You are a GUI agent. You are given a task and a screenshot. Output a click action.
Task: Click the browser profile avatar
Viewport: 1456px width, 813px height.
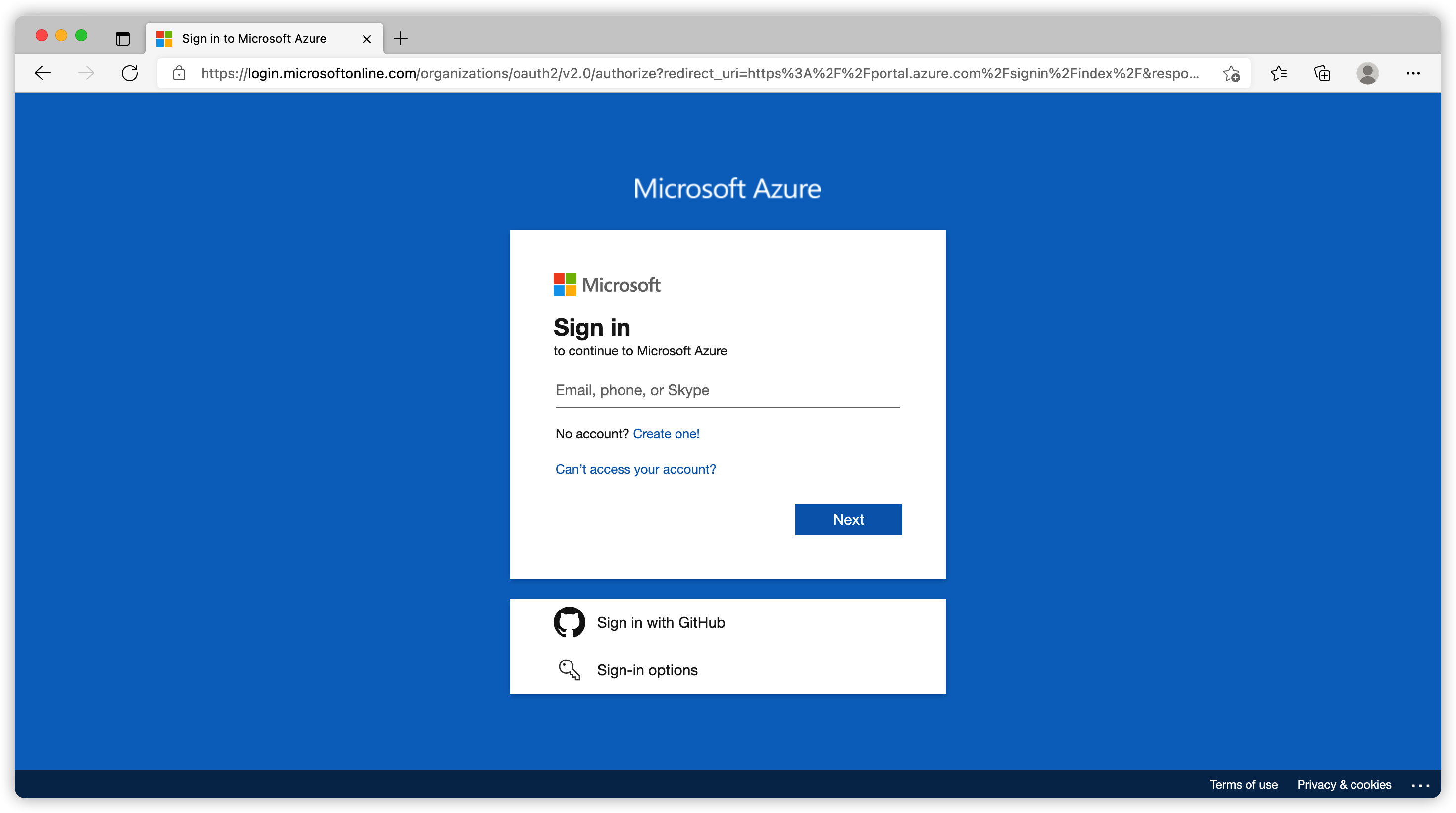click(x=1367, y=73)
